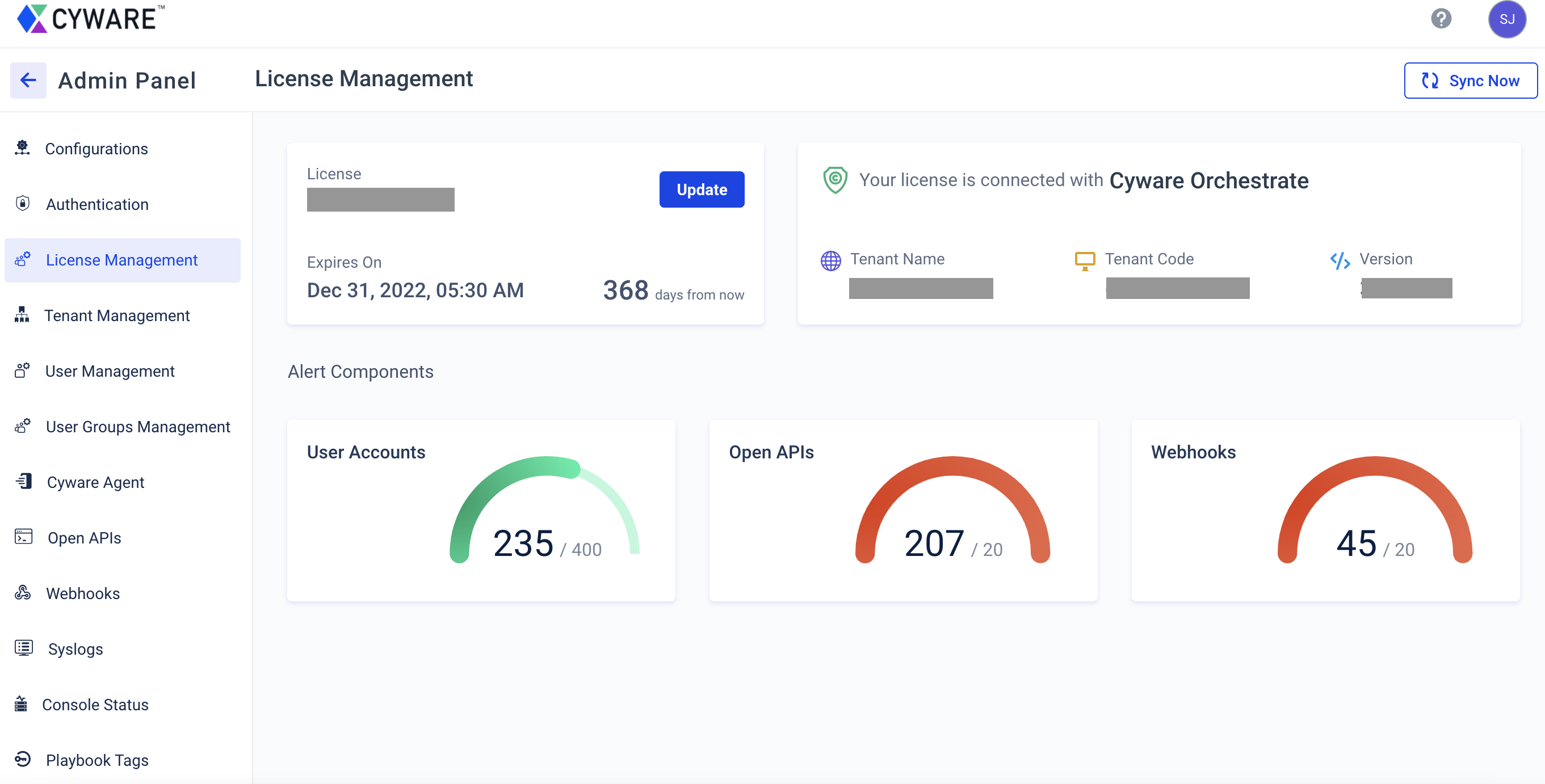Click the back arrow beside Admin Panel

point(28,80)
